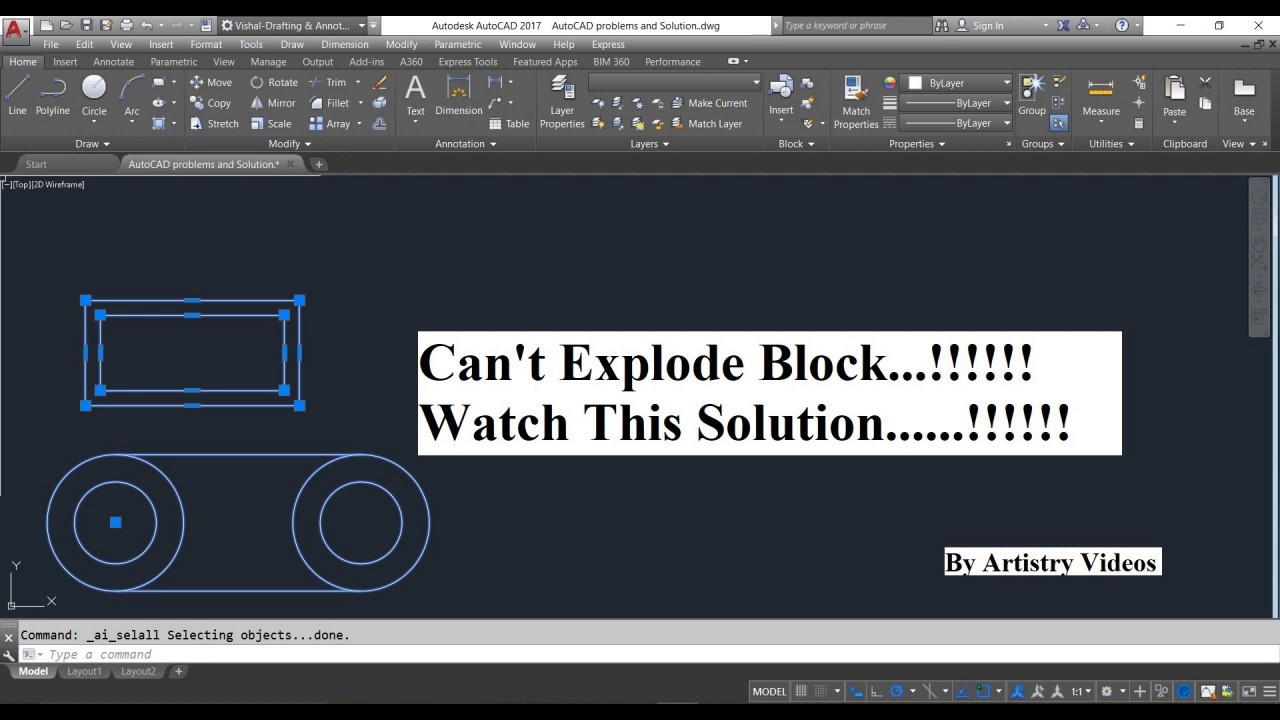Open Layer Properties manager
1280x720 pixels.
click(x=562, y=102)
